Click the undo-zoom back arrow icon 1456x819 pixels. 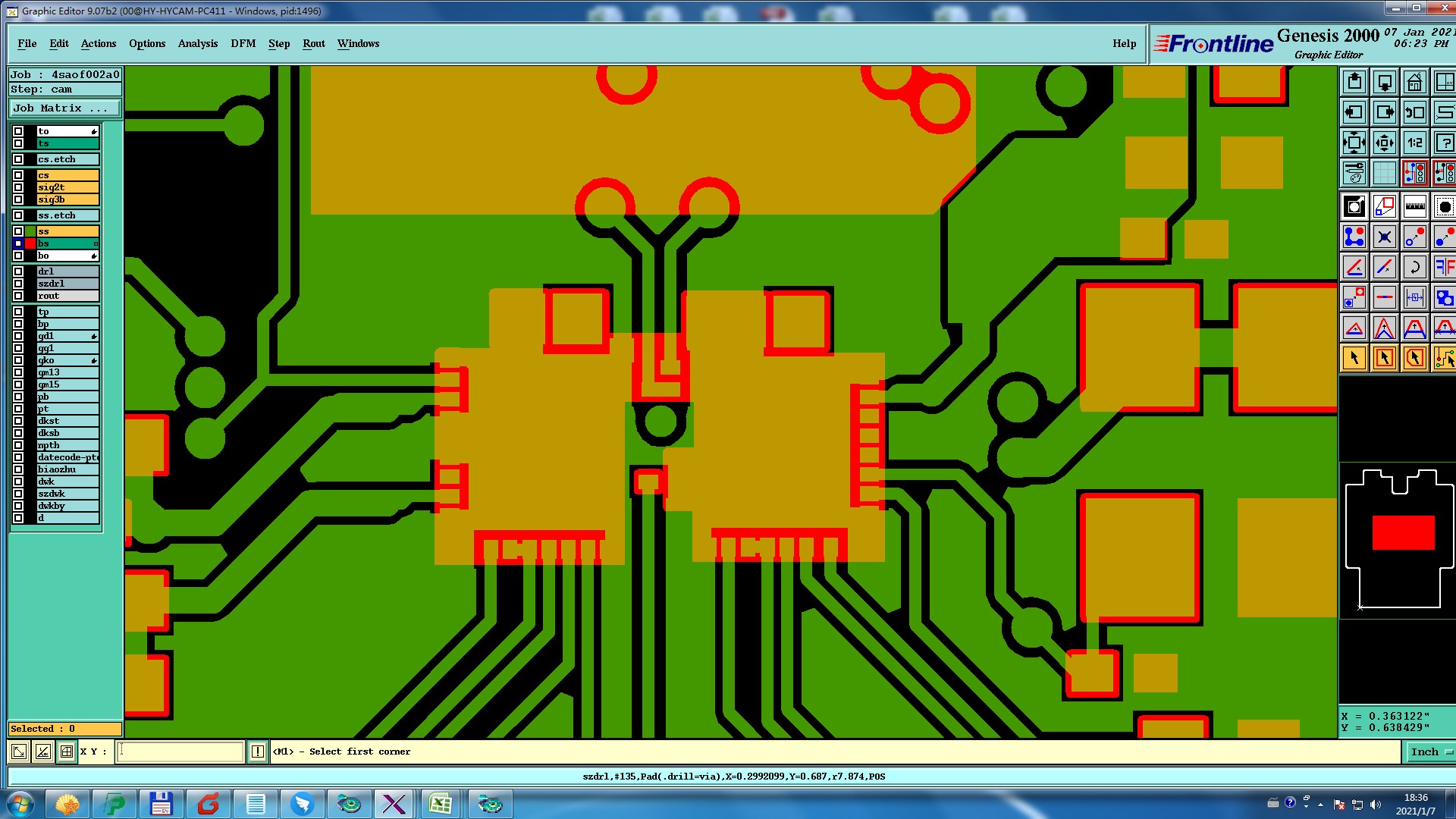[1414, 112]
